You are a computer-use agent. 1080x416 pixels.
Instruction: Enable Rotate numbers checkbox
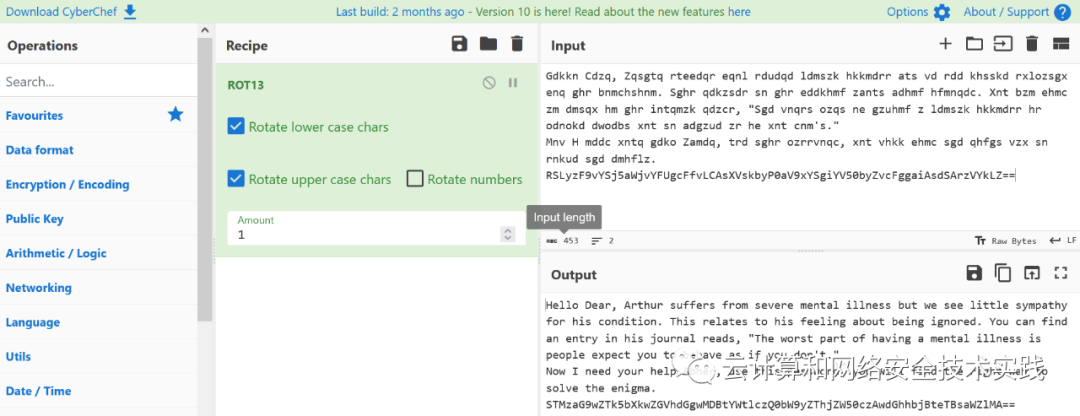coord(415,179)
